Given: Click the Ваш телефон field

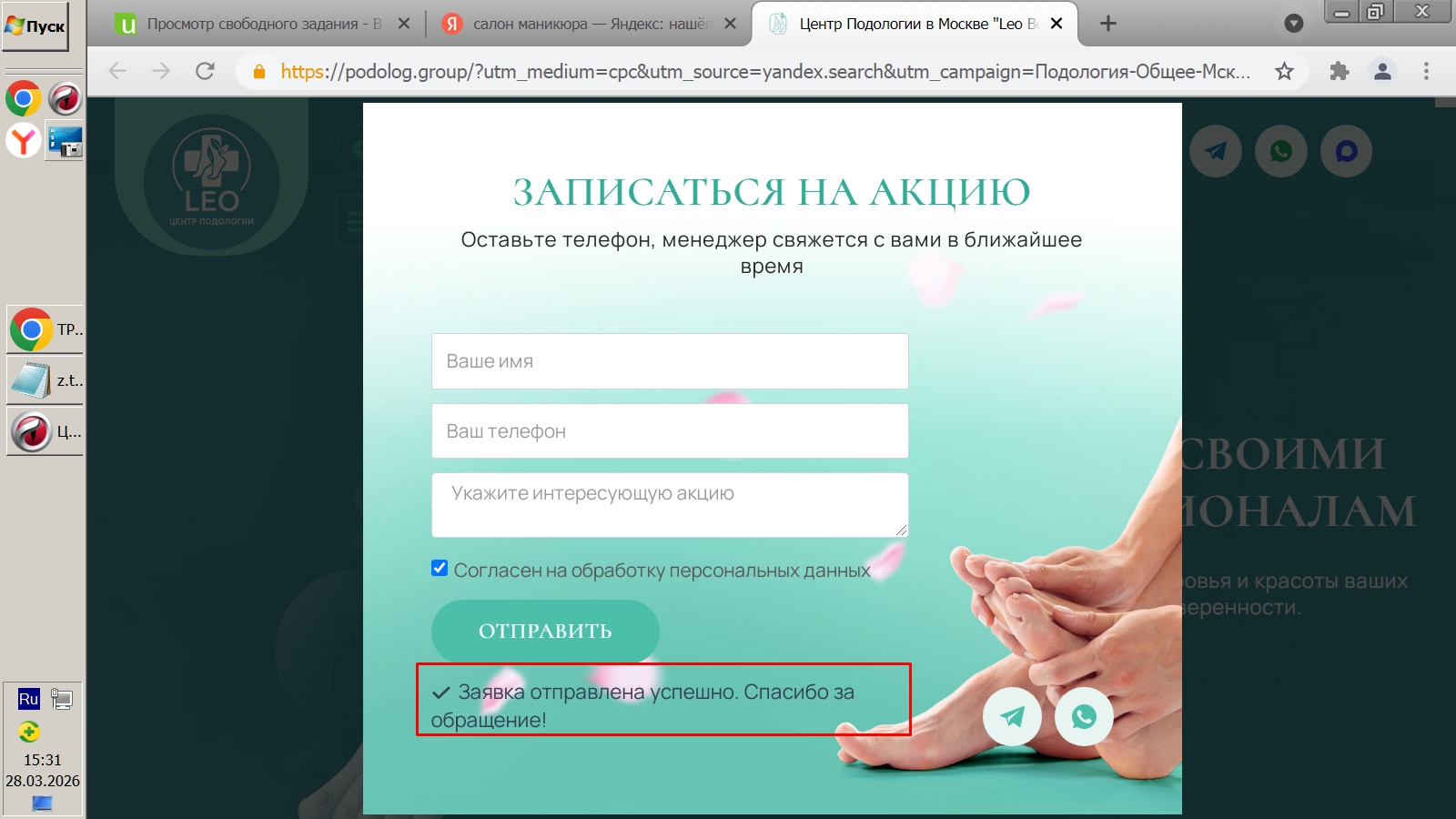Looking at the screenshot, I should coord(670,431).
